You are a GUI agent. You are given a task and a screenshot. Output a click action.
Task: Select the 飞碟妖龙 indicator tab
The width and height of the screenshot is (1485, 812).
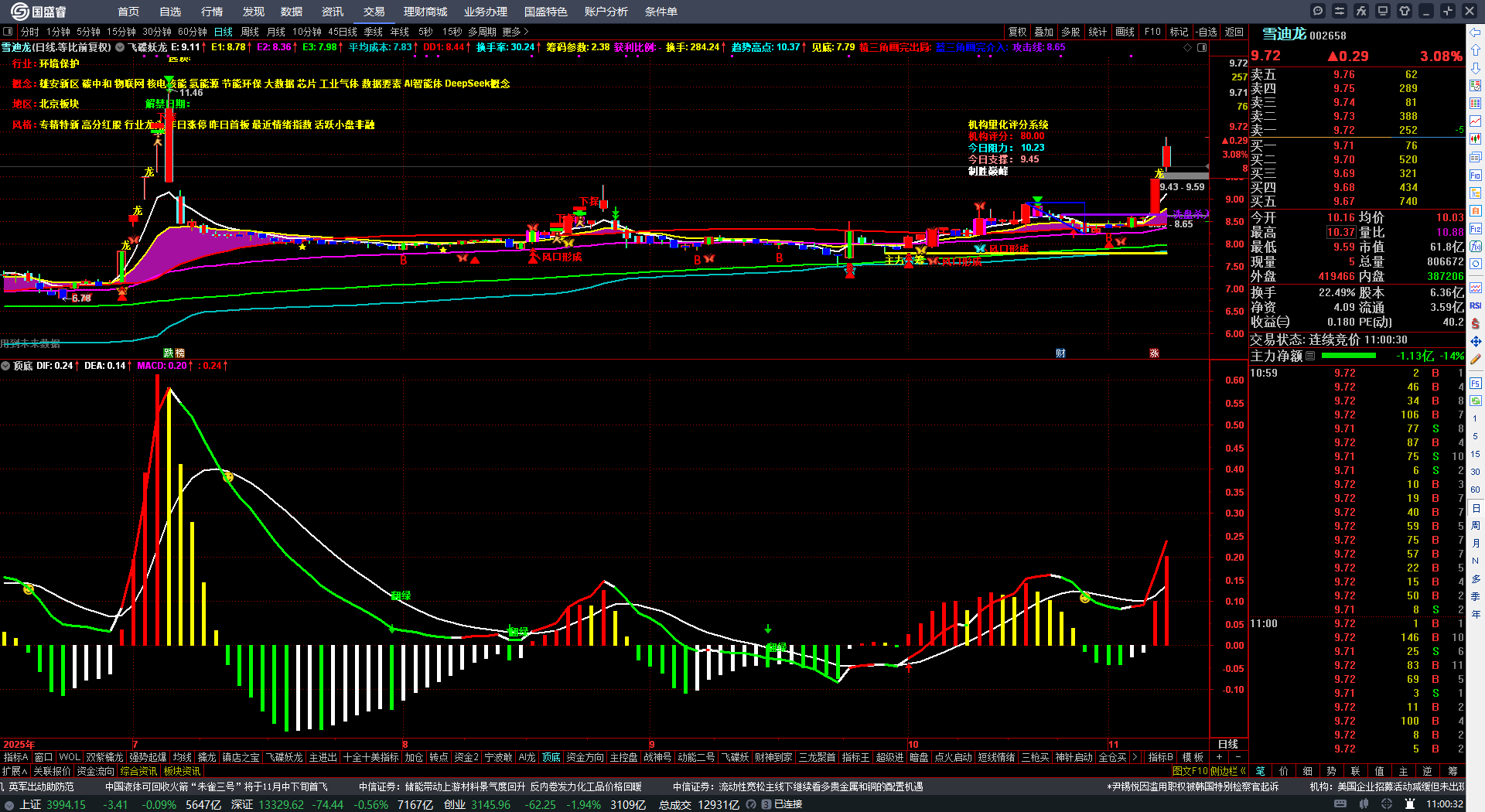click(285, 757)
